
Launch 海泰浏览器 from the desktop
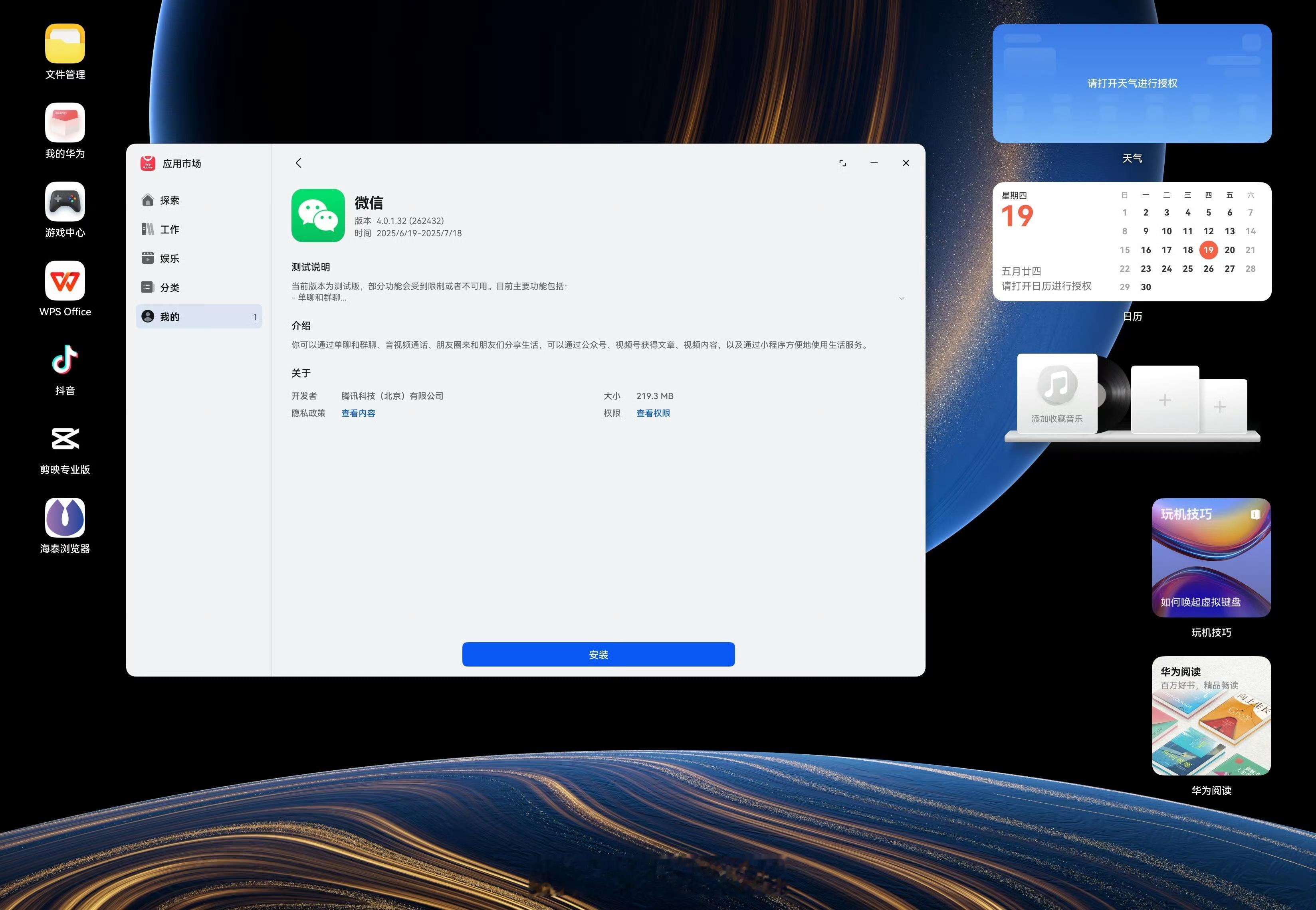tap(65, 518)
